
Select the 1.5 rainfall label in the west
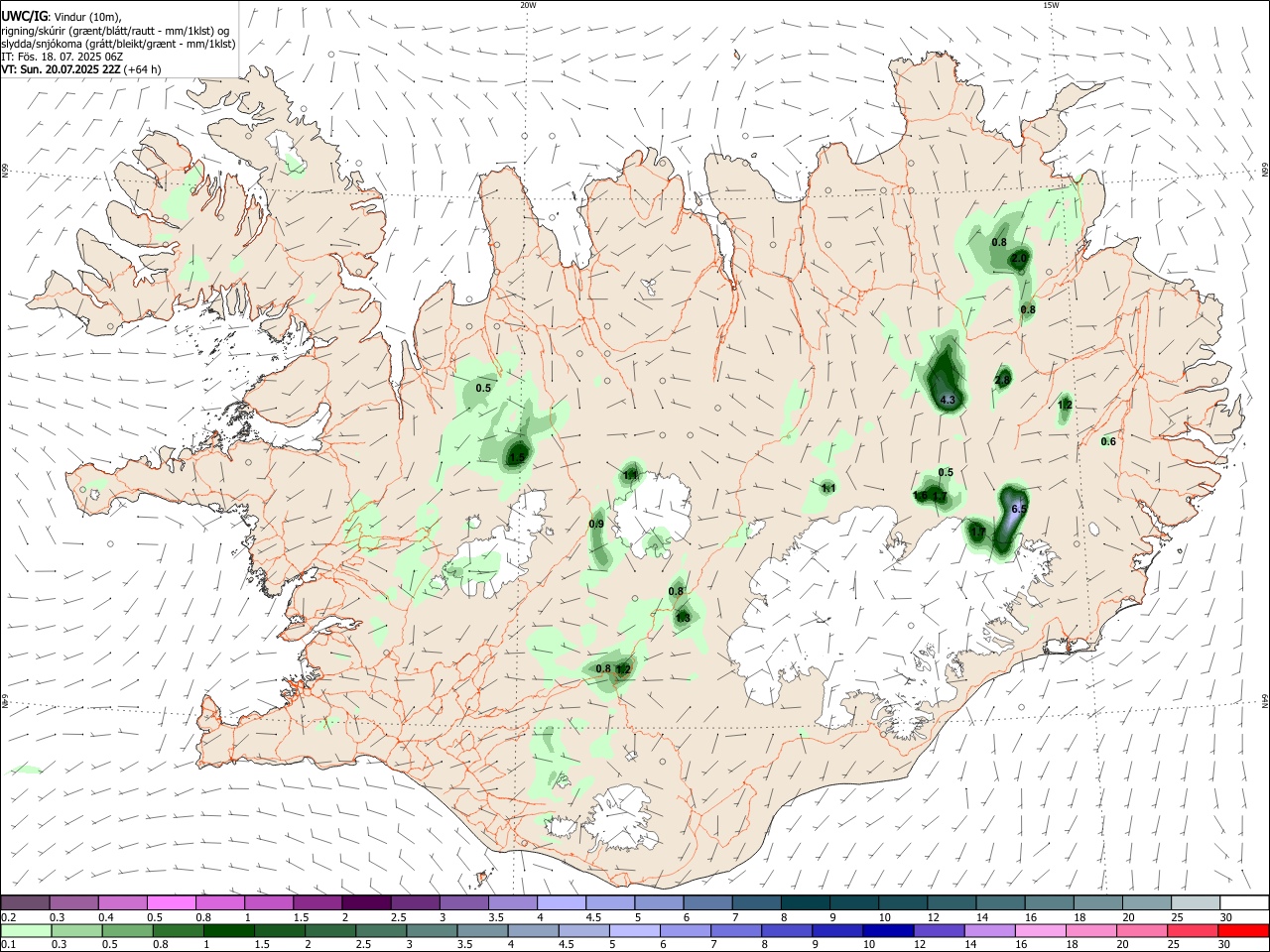pyautogui.click(x=517, y=457)
